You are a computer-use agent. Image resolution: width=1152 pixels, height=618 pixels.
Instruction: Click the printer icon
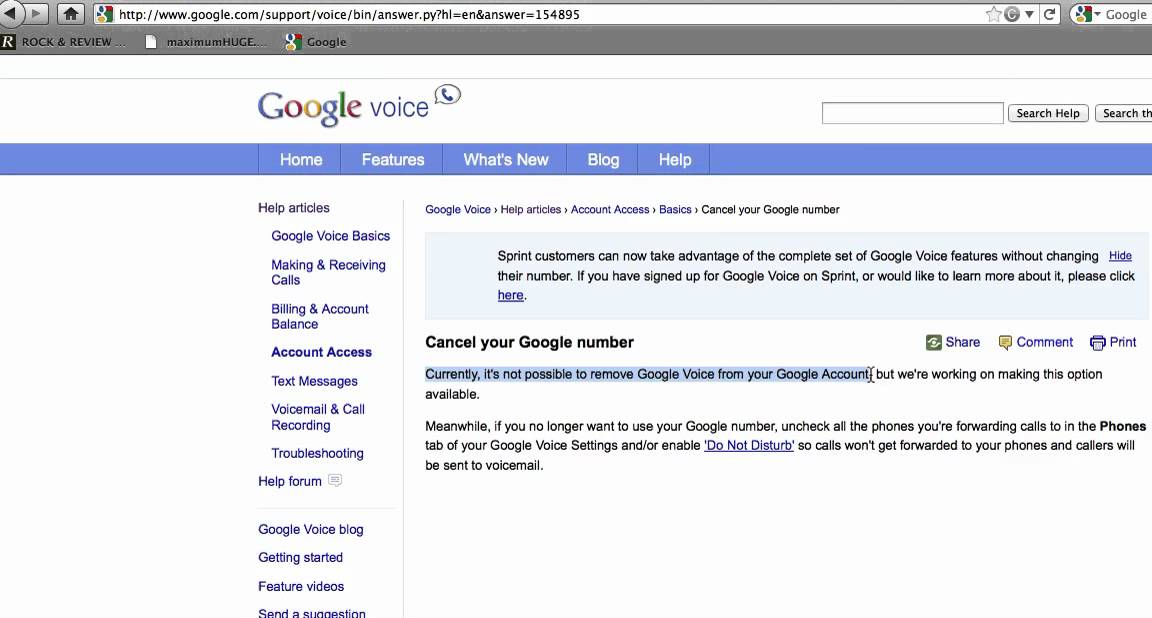1098,342
